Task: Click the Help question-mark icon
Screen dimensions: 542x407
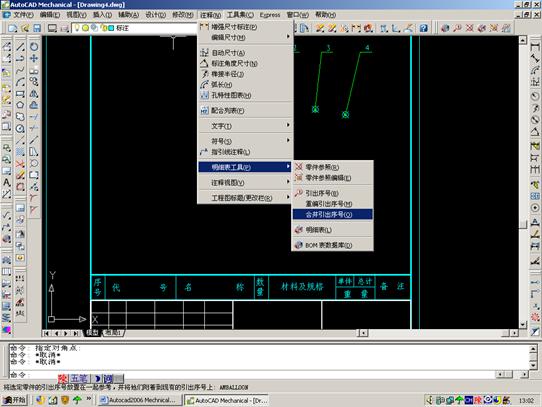Action: [424, 28]
